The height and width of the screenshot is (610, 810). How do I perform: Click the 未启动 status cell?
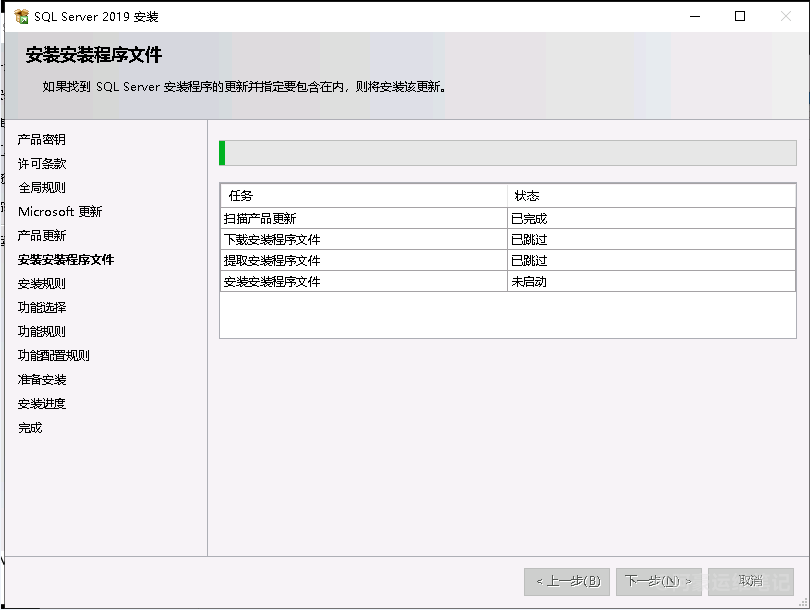pos(651,281)
